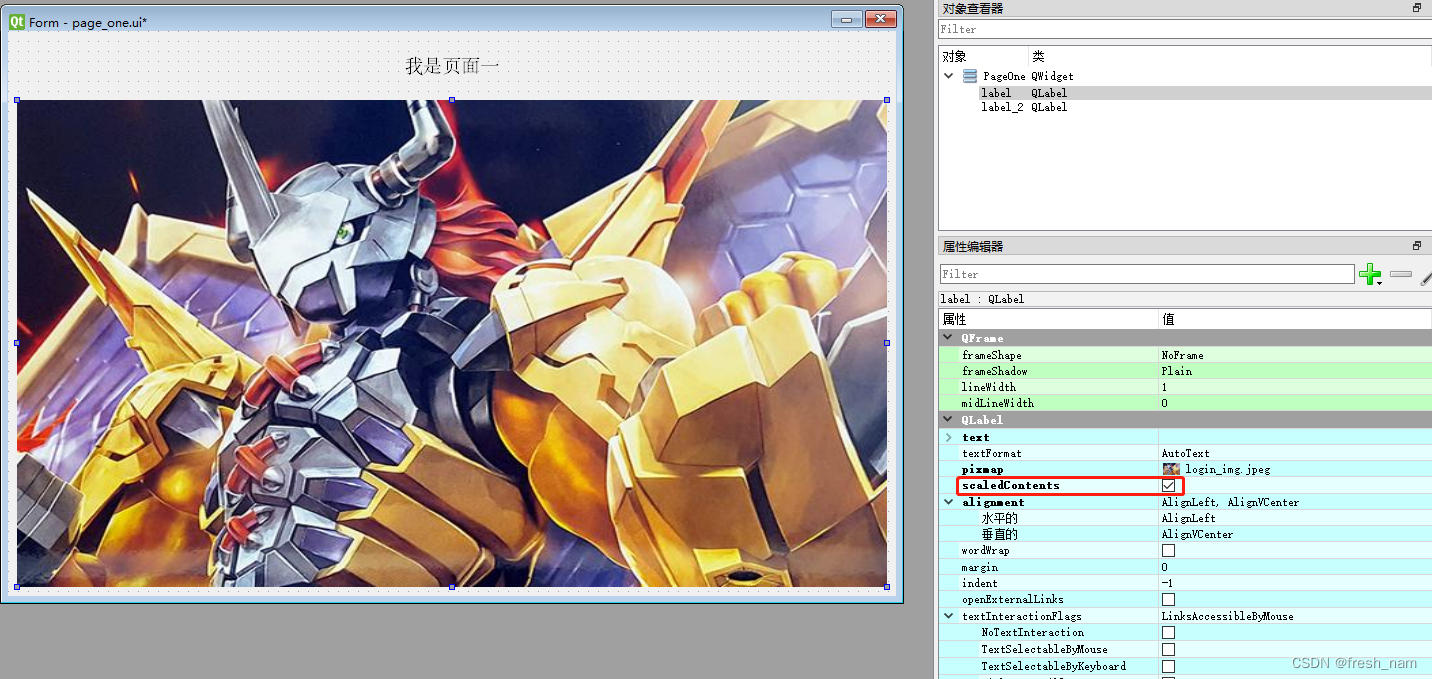The height and width of the screenshot is (679, 1432).
Task: Click the 垂直的 value AlignVCenter
Action: pos(1197,534)
